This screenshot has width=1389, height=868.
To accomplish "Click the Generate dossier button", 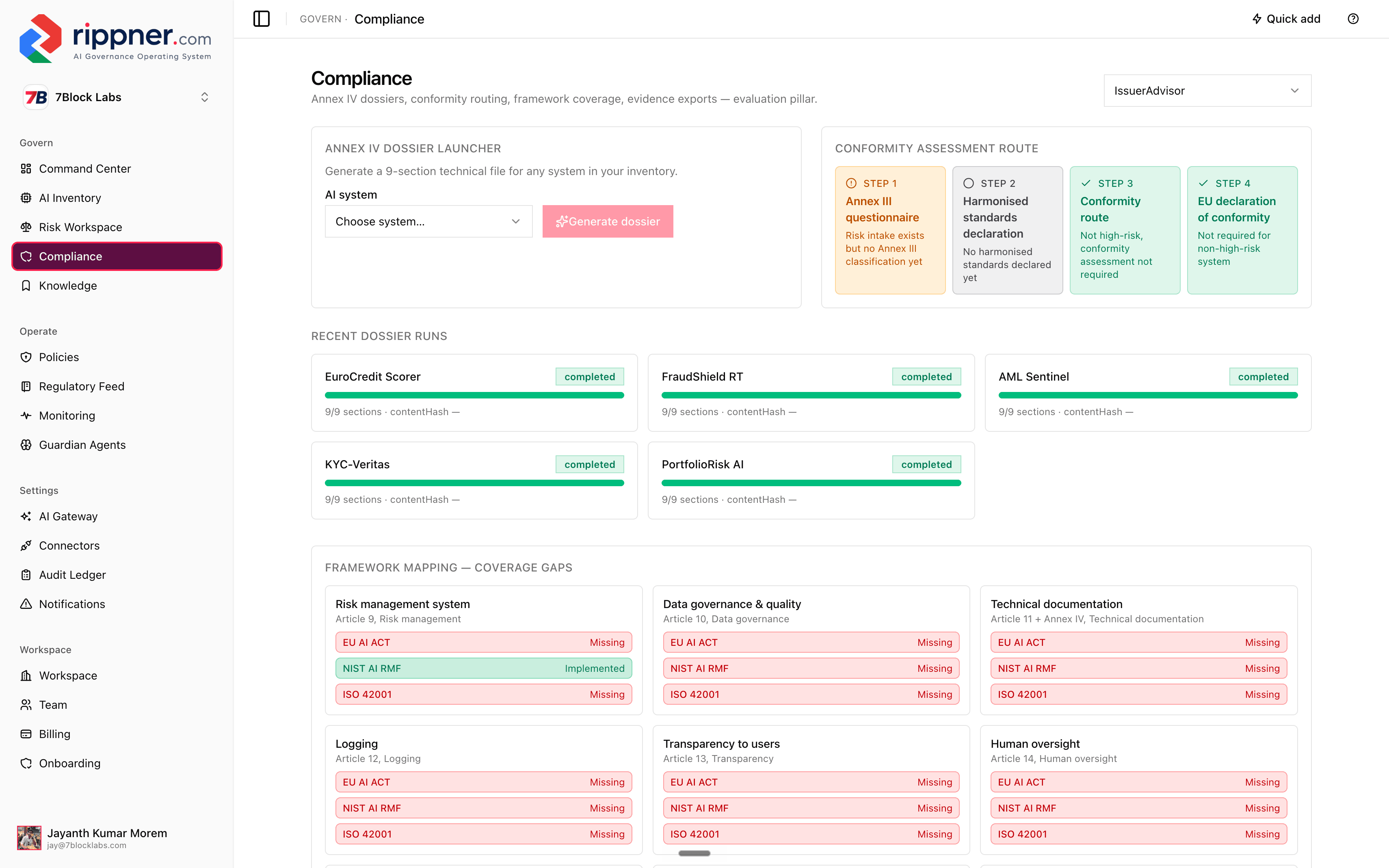I will coord(608,222).
